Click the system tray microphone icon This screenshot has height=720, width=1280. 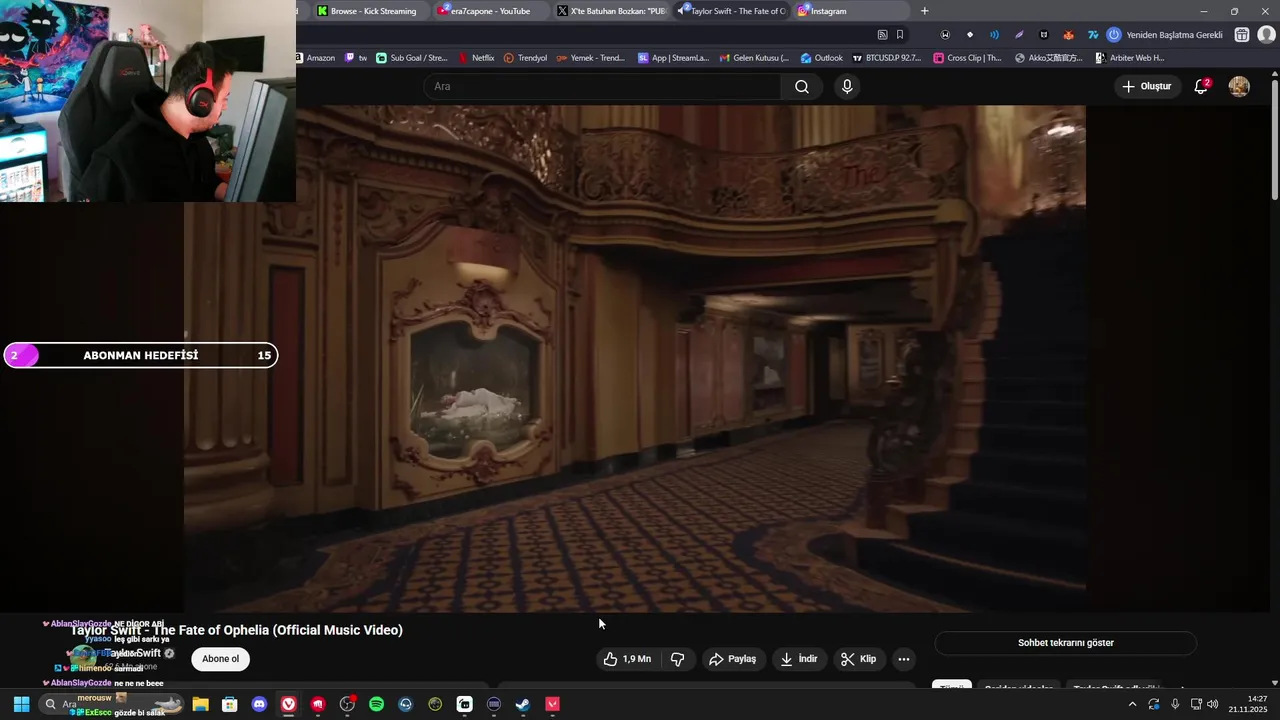(x=1175, y=704)
